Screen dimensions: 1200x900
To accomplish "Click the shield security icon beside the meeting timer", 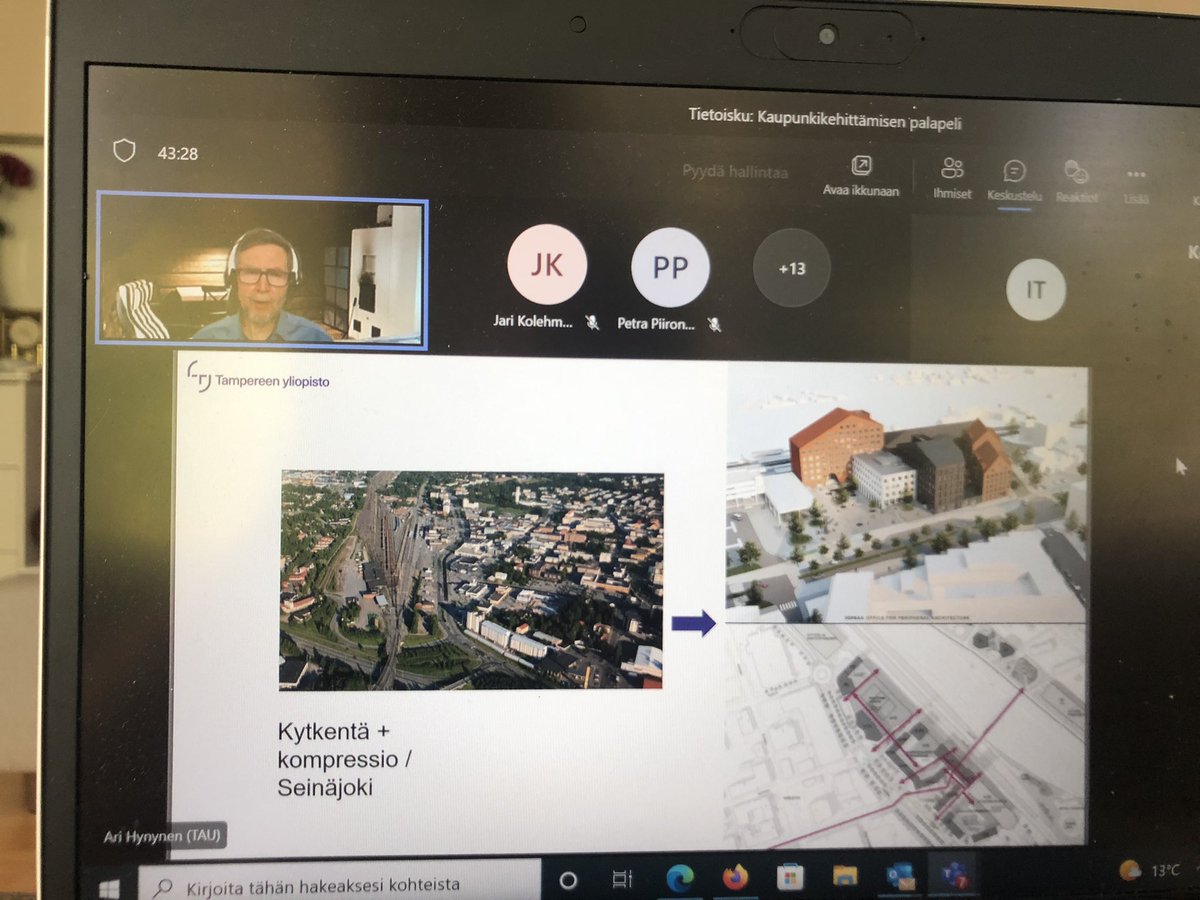I will (124, 152).
